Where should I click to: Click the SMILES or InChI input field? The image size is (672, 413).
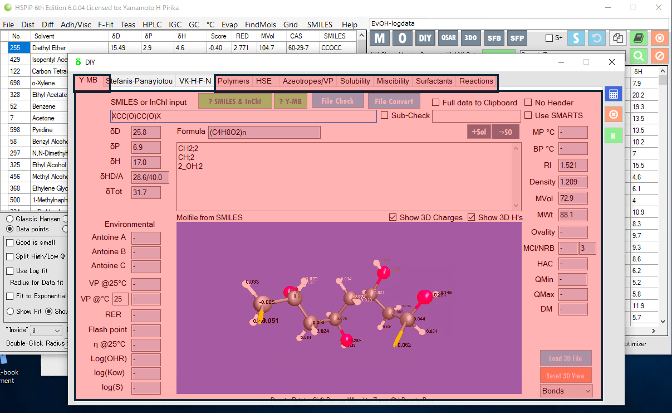coord(242,116)
